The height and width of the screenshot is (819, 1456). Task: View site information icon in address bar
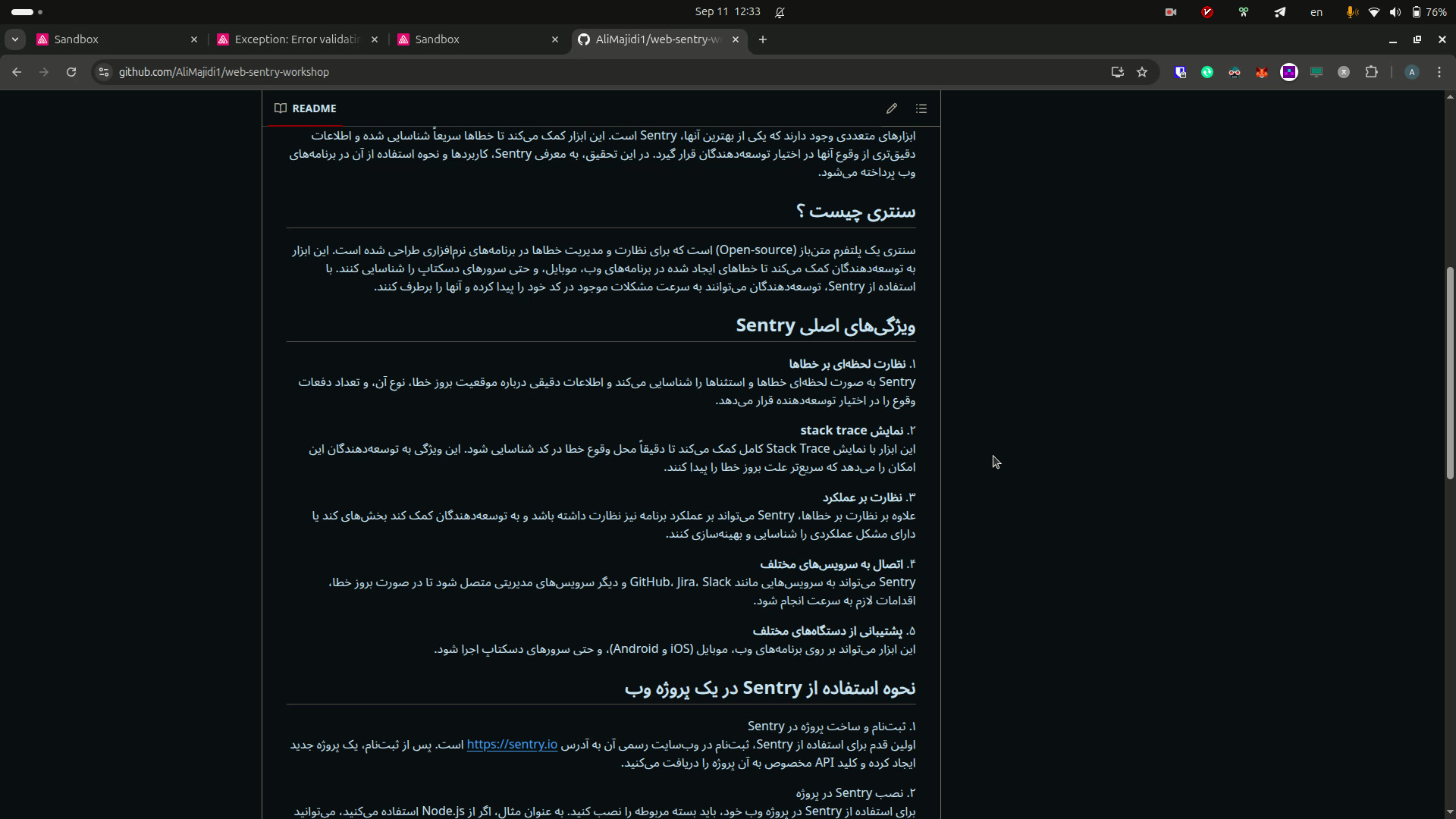click(104, 72)
